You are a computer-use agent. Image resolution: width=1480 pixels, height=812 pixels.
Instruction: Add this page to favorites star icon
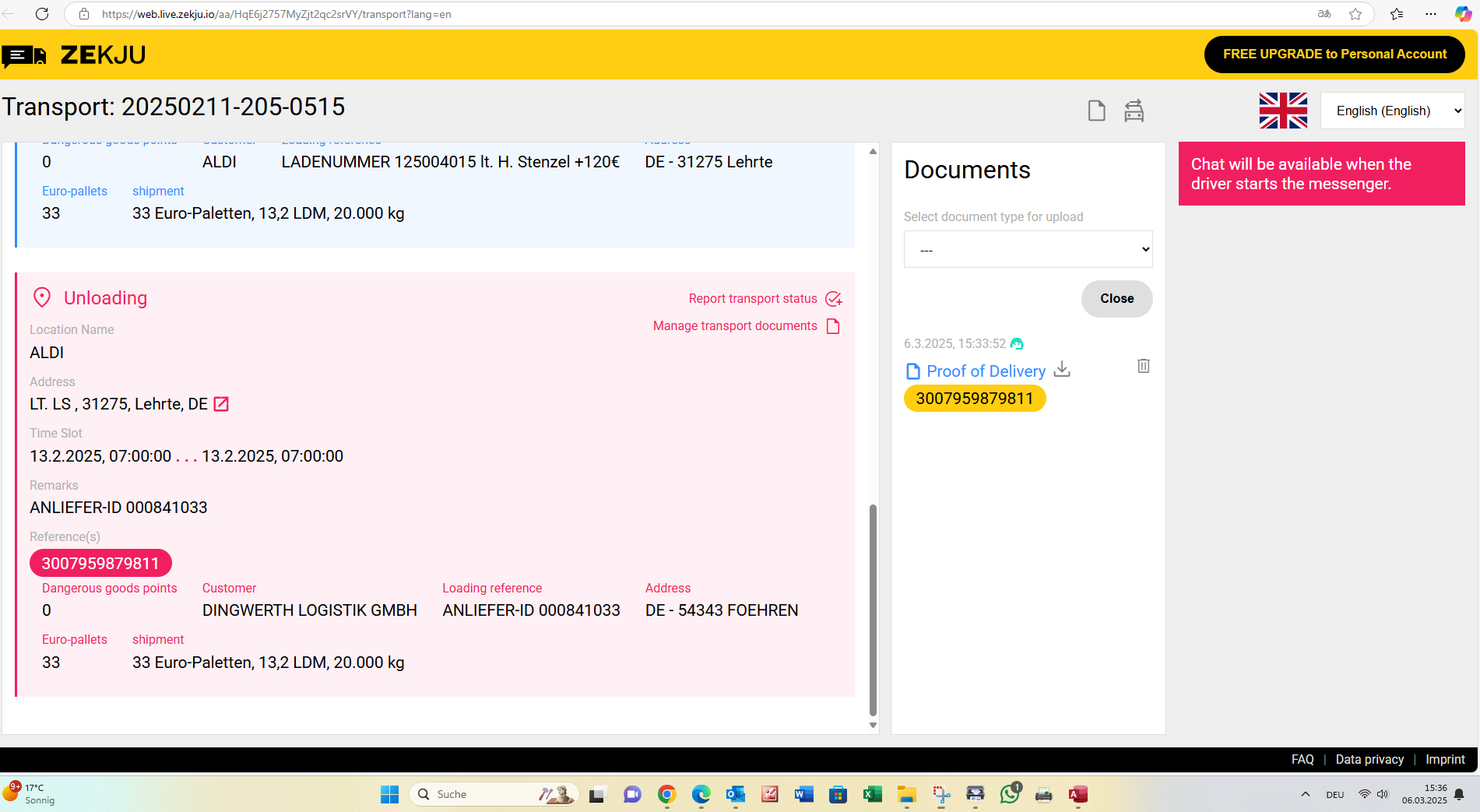pyautogui.click(x=1355, y=14)
